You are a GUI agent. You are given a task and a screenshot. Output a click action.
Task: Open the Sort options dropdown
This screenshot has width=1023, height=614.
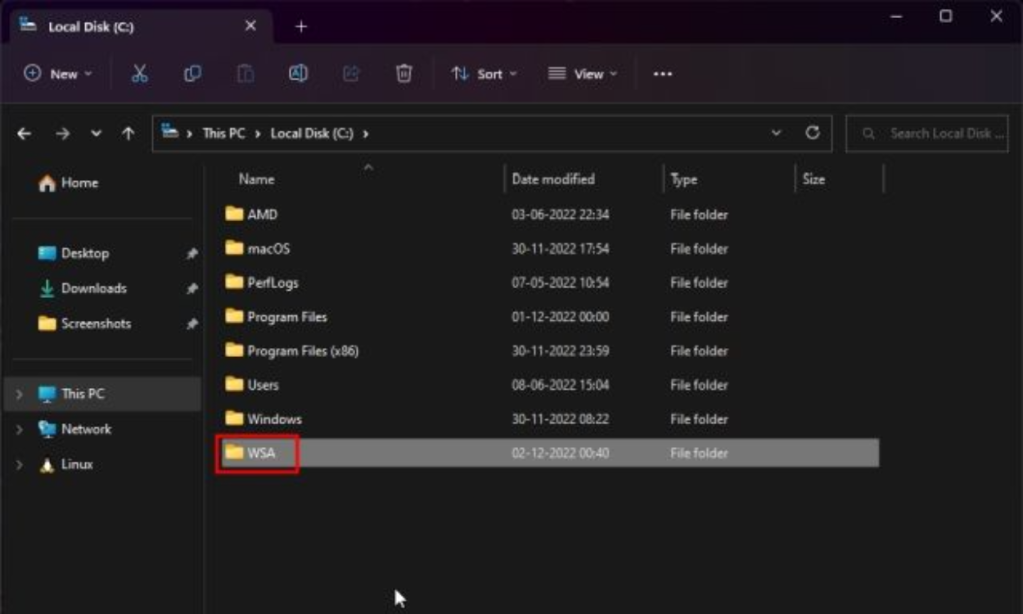[484, 74]
